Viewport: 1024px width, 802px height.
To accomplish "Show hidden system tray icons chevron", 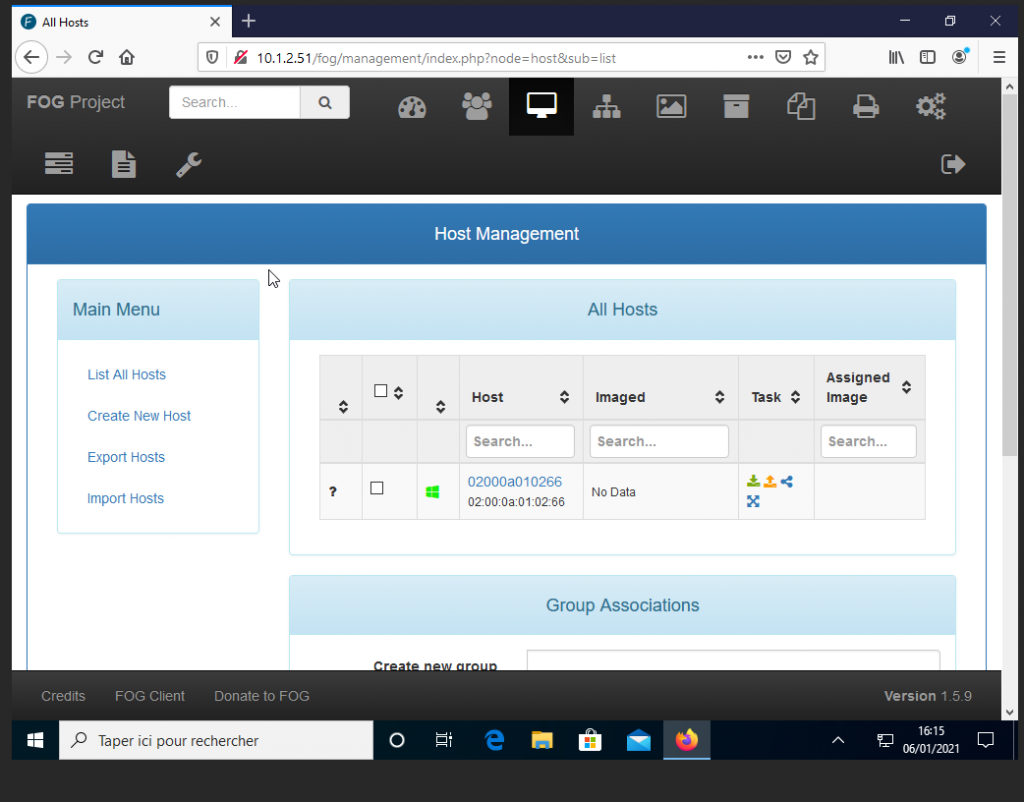I will (838, 740).
